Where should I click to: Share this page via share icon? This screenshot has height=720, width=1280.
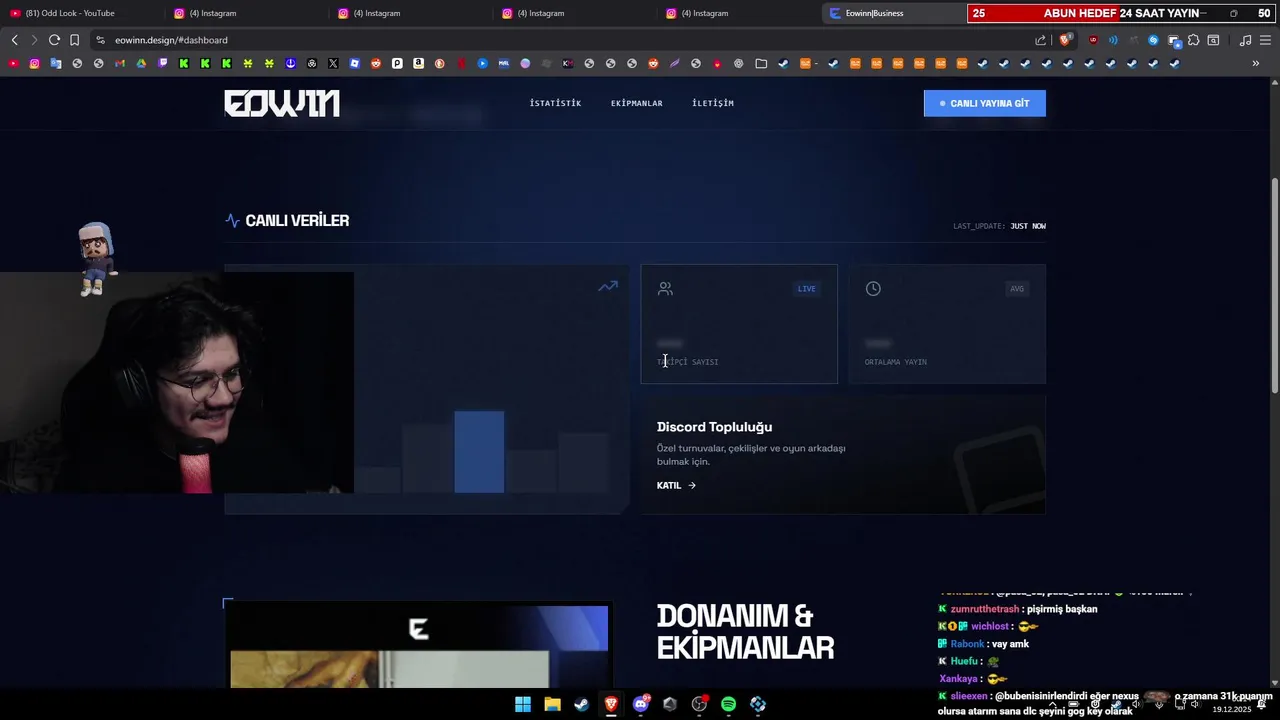(1041, 40)
